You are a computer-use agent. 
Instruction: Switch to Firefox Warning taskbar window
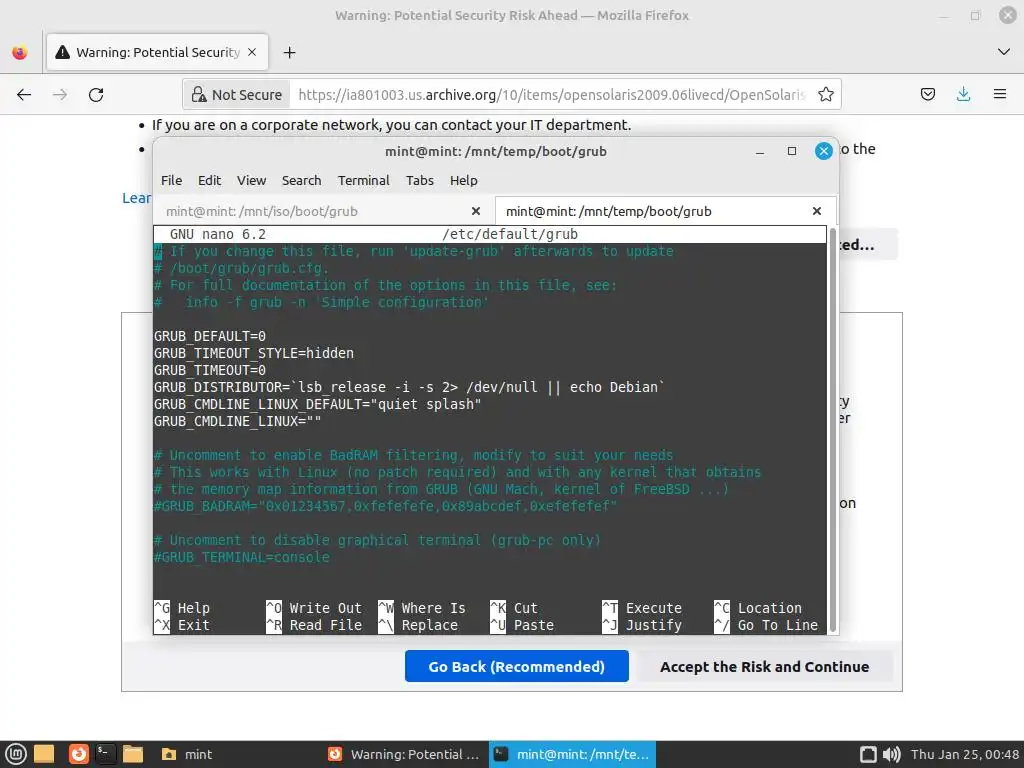(403, 754)
